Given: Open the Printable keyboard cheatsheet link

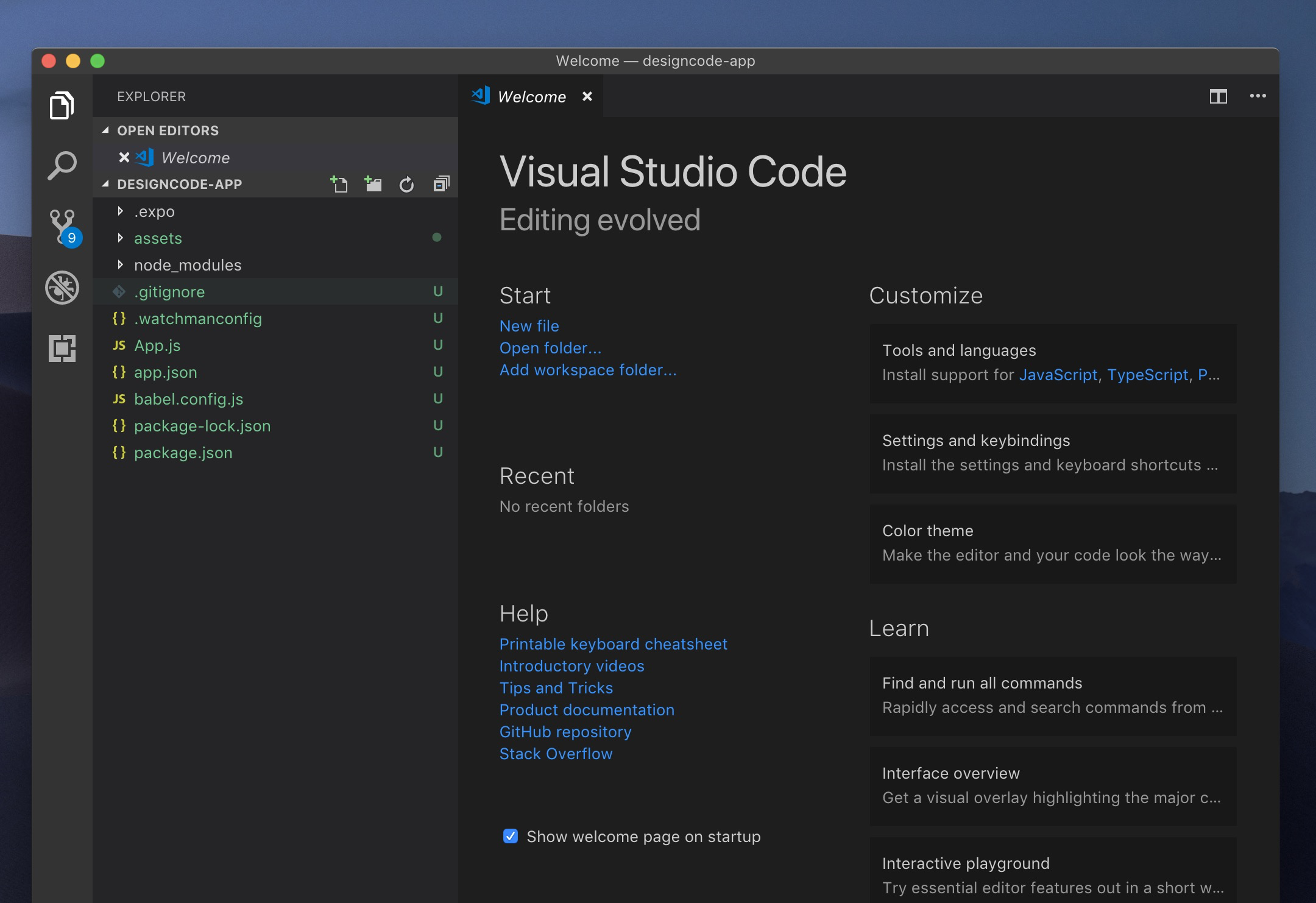Looking at the screenshot, I should pyautogui.click(x=613, y=644).
